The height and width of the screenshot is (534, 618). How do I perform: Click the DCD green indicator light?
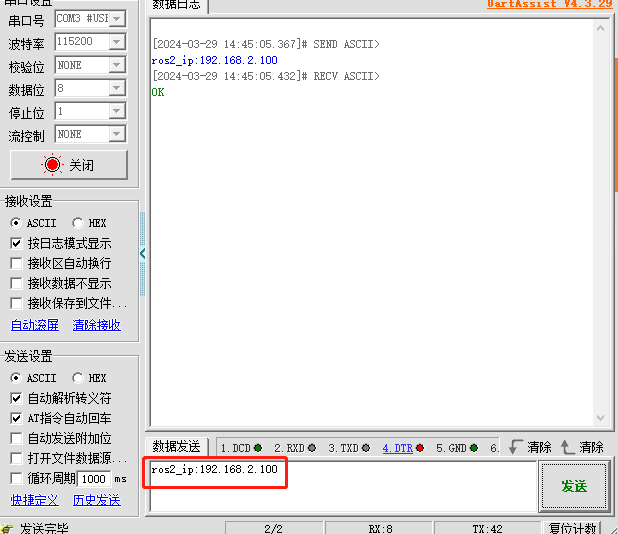(258, 448)
